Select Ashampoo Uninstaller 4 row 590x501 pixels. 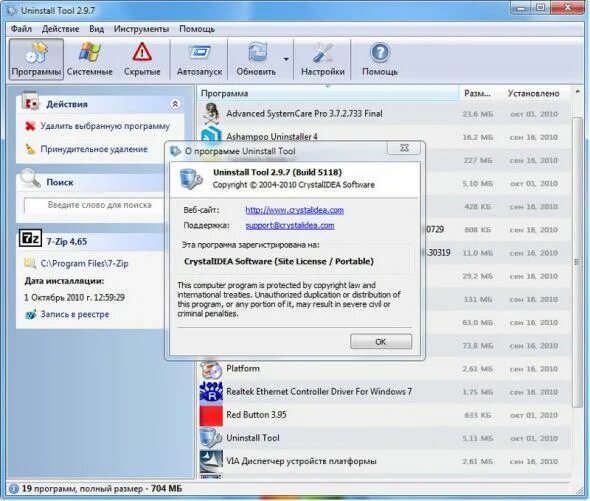coord(384,137)
